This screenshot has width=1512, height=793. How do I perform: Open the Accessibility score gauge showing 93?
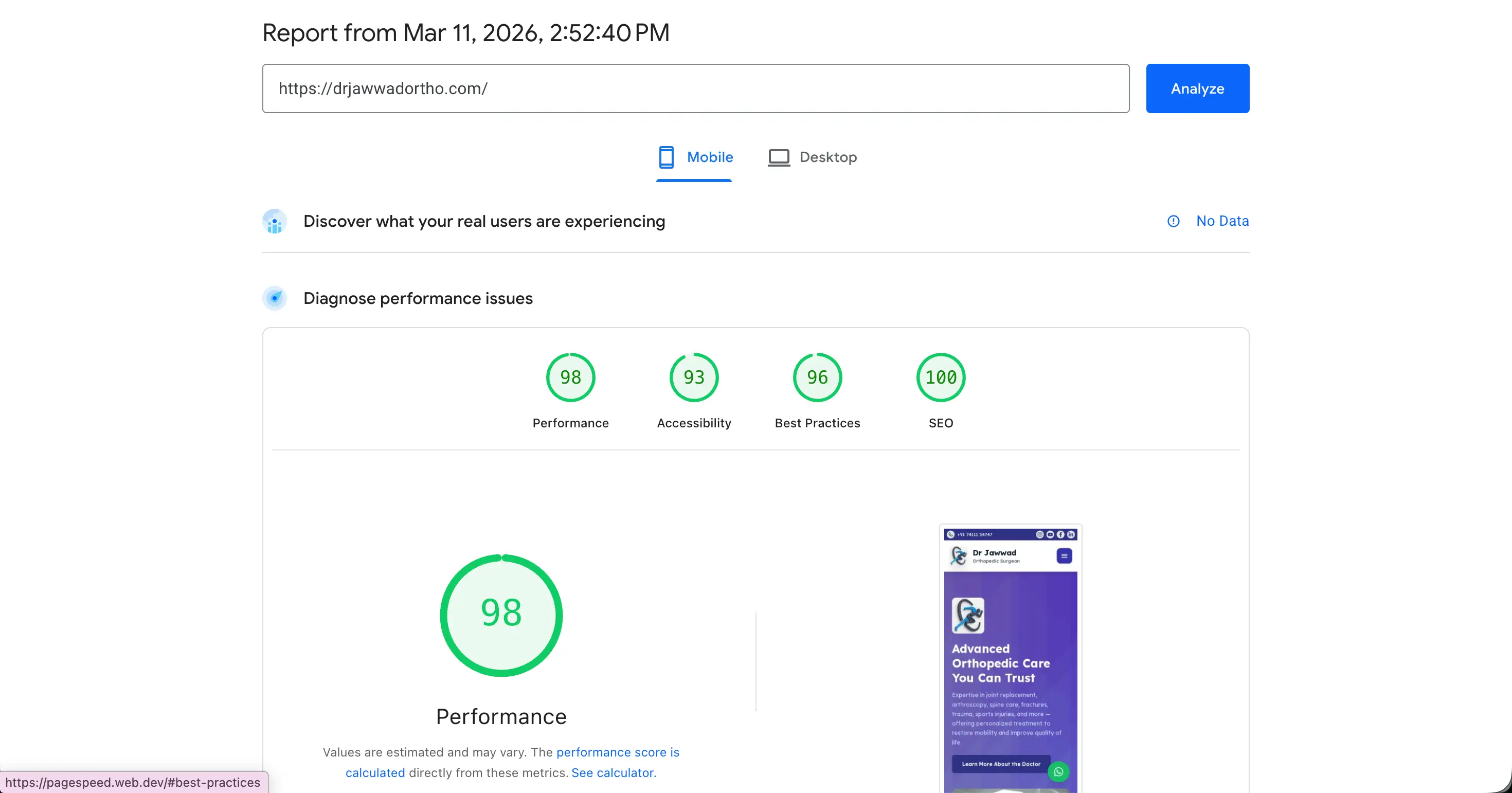pos(693,377)
